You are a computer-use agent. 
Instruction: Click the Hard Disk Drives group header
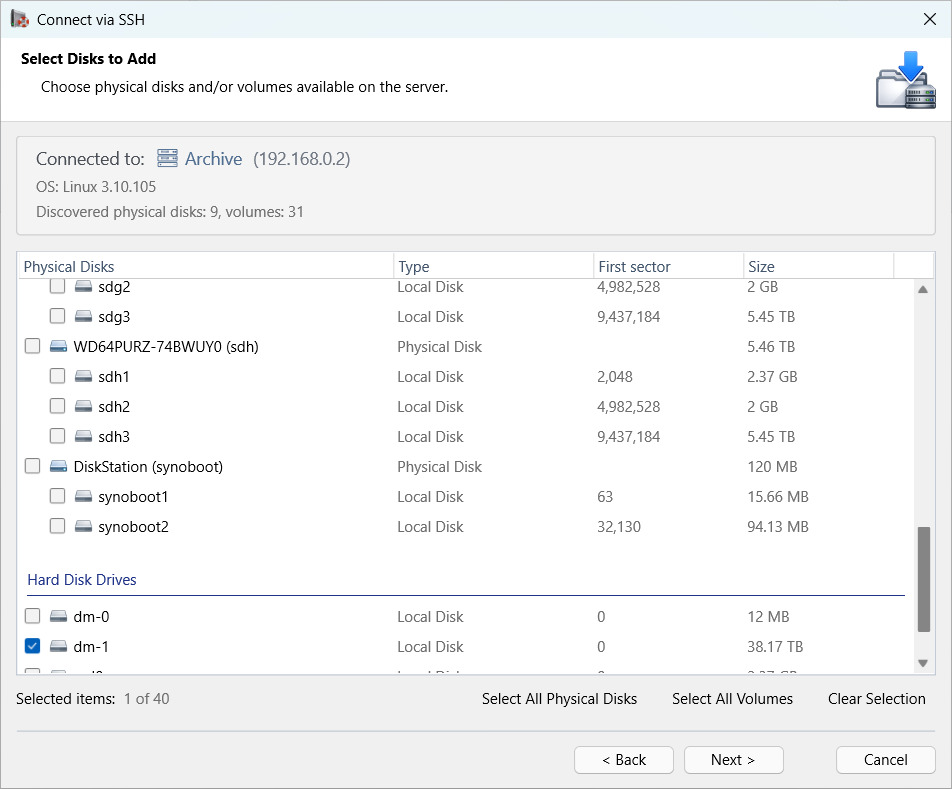click(82, 580)
